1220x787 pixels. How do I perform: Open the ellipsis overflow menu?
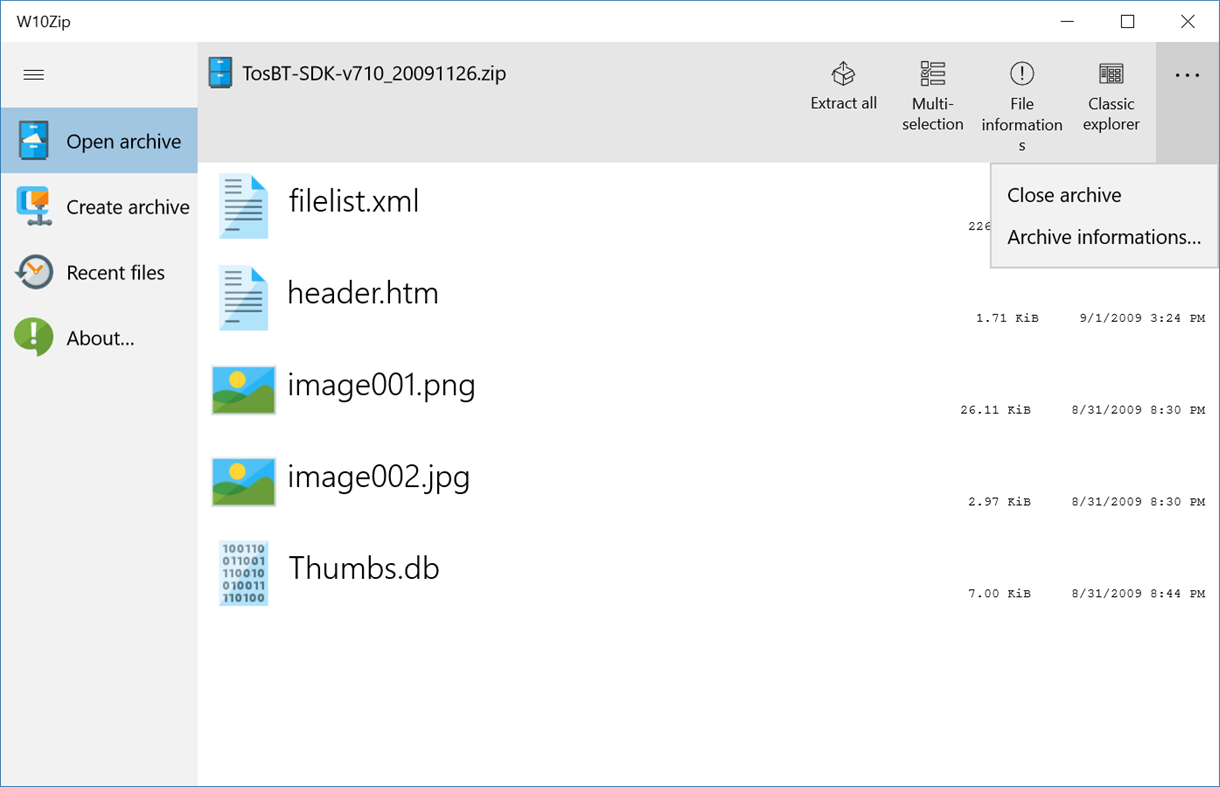point(1186,74)
